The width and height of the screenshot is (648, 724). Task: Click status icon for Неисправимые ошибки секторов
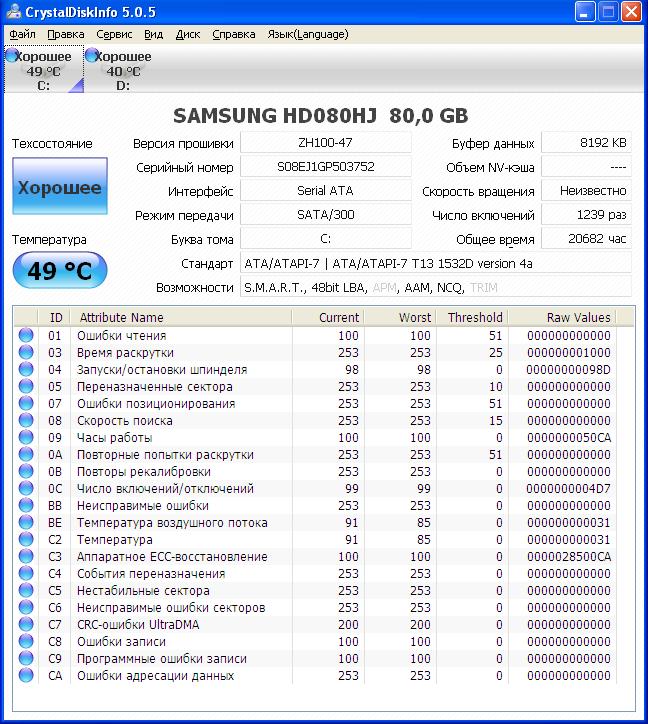pos(26,608)
